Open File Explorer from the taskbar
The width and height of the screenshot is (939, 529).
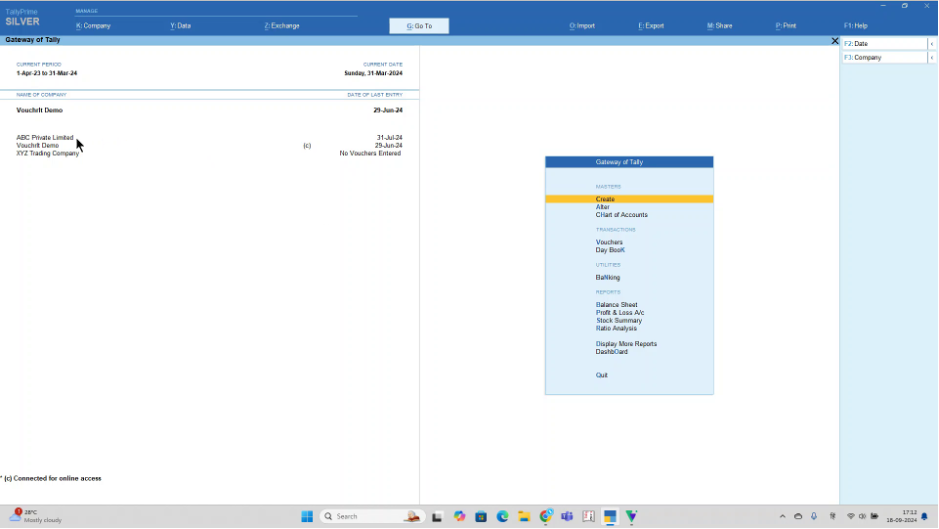(524, 516)
